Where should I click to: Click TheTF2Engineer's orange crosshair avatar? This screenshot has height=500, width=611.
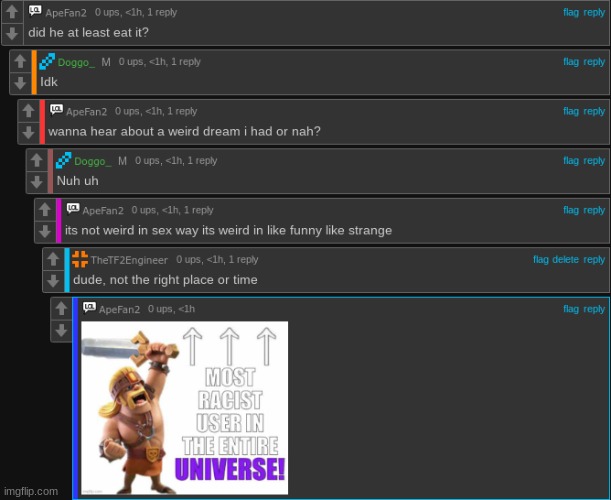(x=80, y=259)
